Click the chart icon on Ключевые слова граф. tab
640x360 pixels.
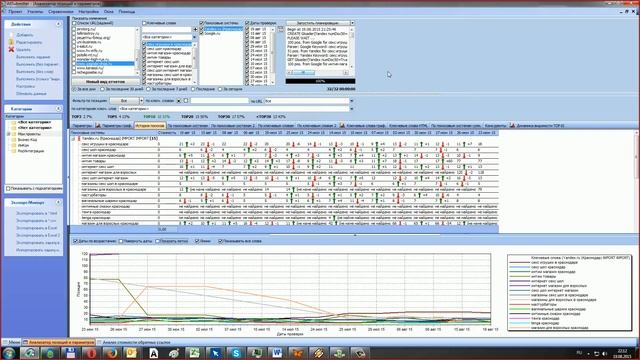pyautogui.click(x=342, y=126)
